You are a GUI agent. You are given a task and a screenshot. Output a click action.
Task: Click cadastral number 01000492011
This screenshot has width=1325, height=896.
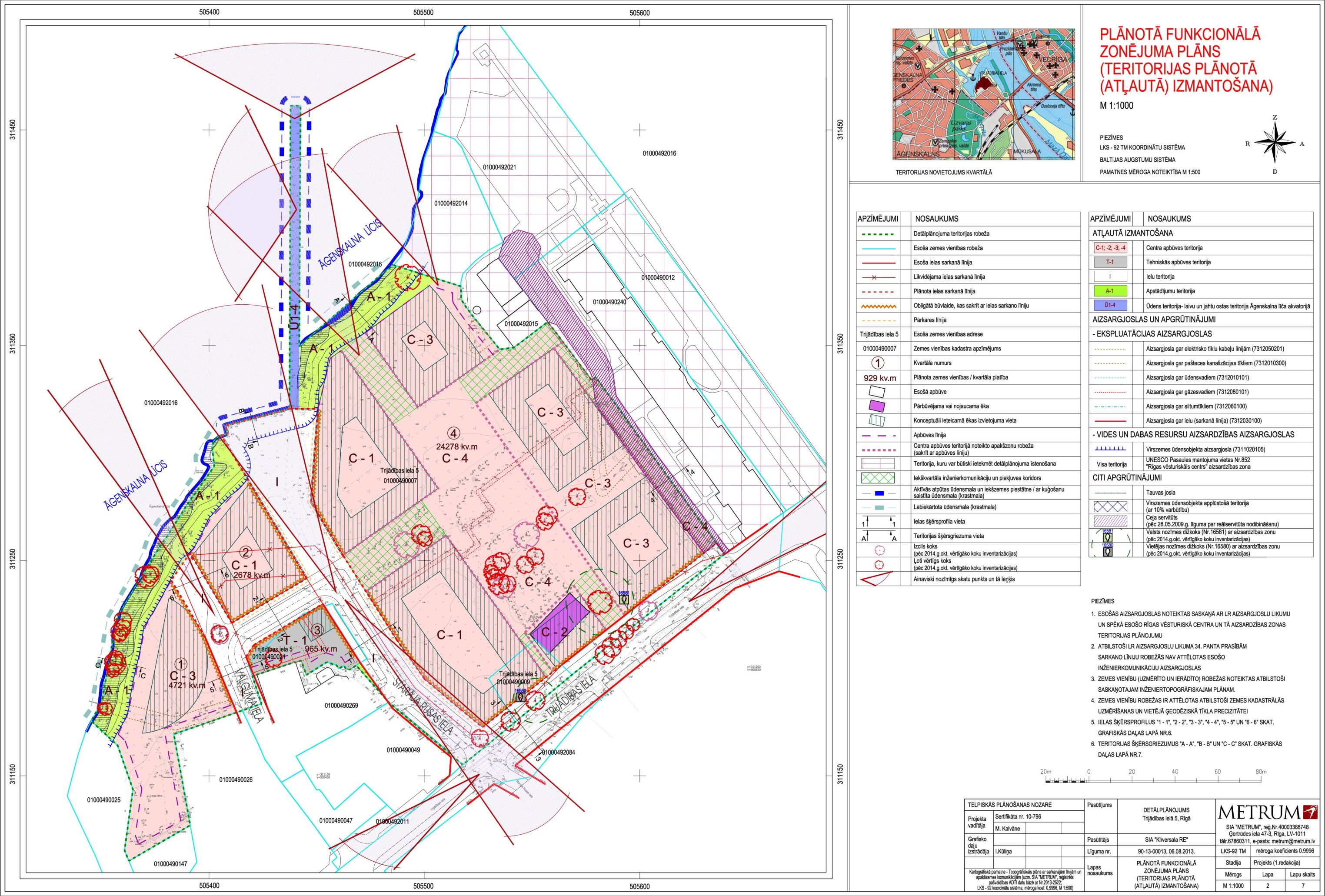(393, 821)
